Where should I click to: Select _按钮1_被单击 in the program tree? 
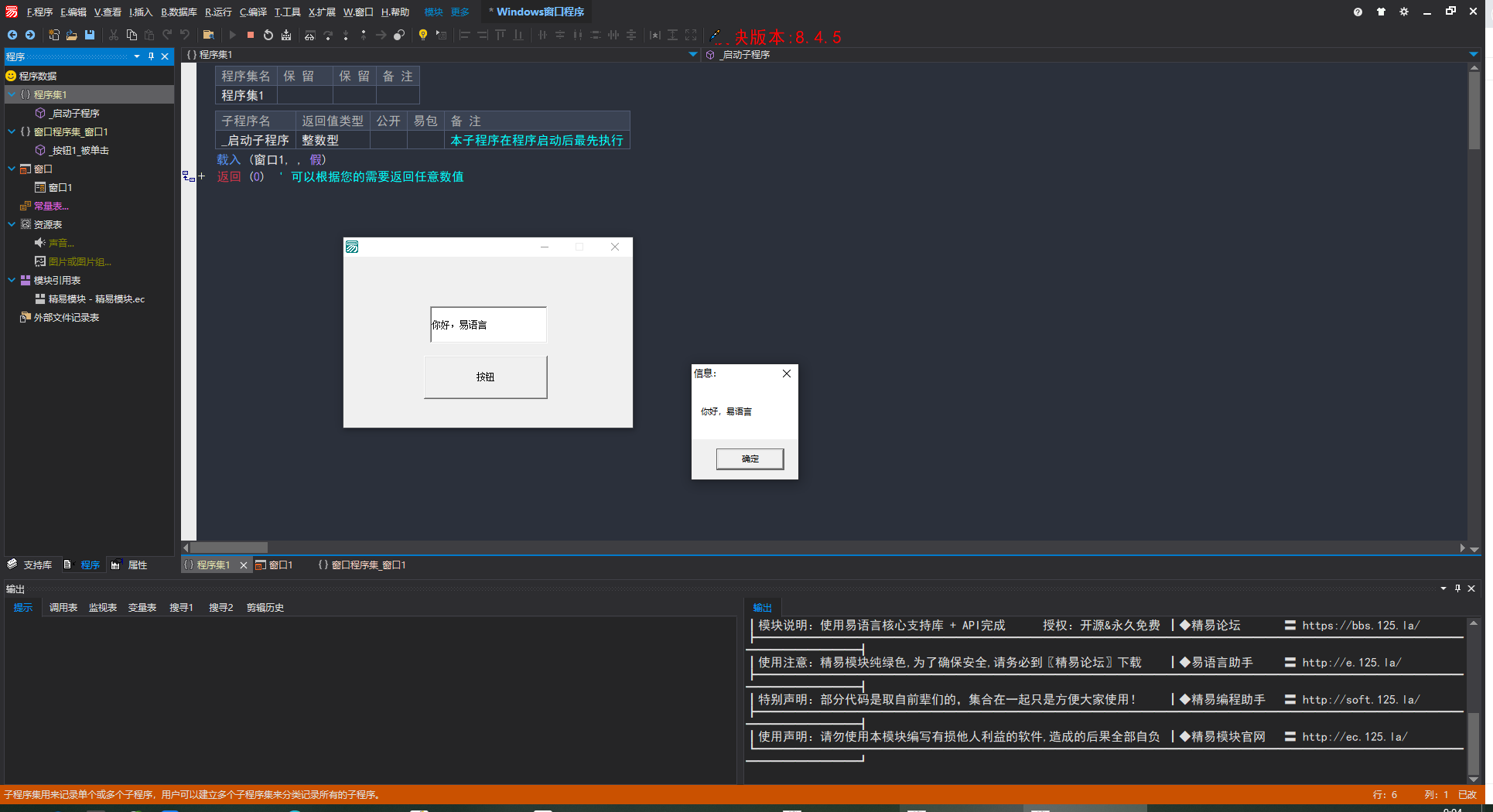73,150
